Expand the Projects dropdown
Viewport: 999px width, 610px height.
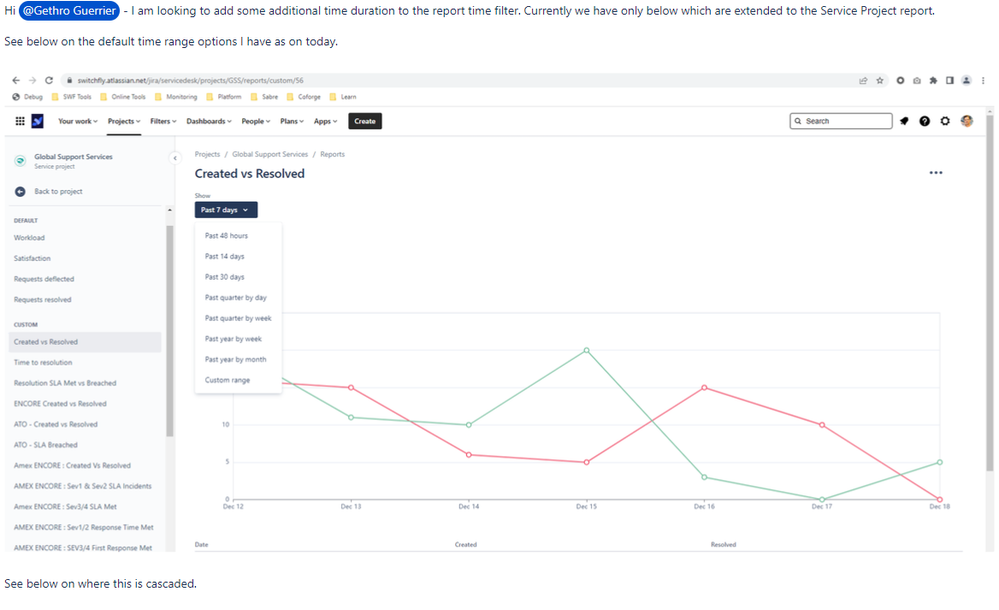124,121
